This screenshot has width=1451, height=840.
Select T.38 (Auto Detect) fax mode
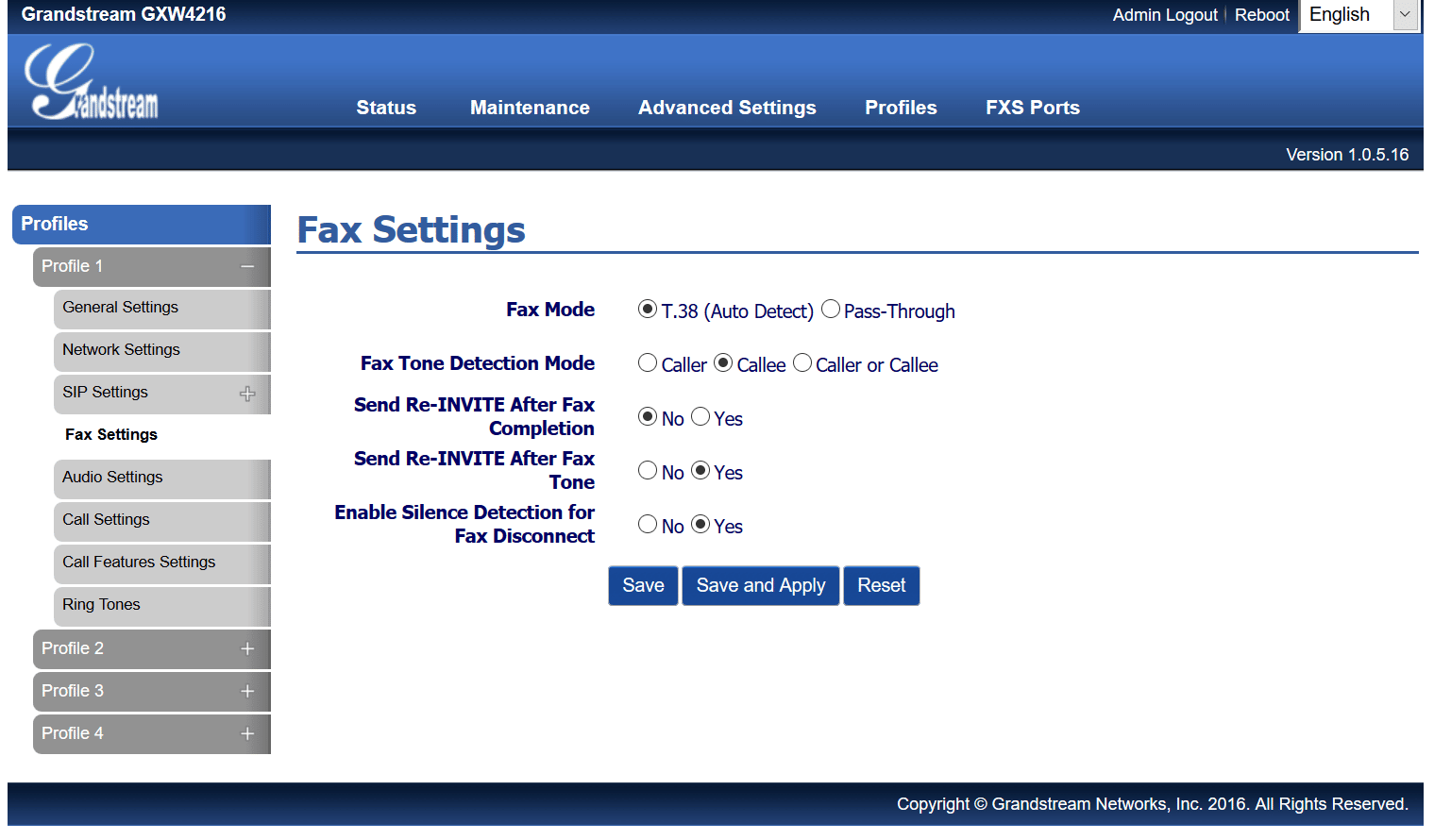point(648,310)
